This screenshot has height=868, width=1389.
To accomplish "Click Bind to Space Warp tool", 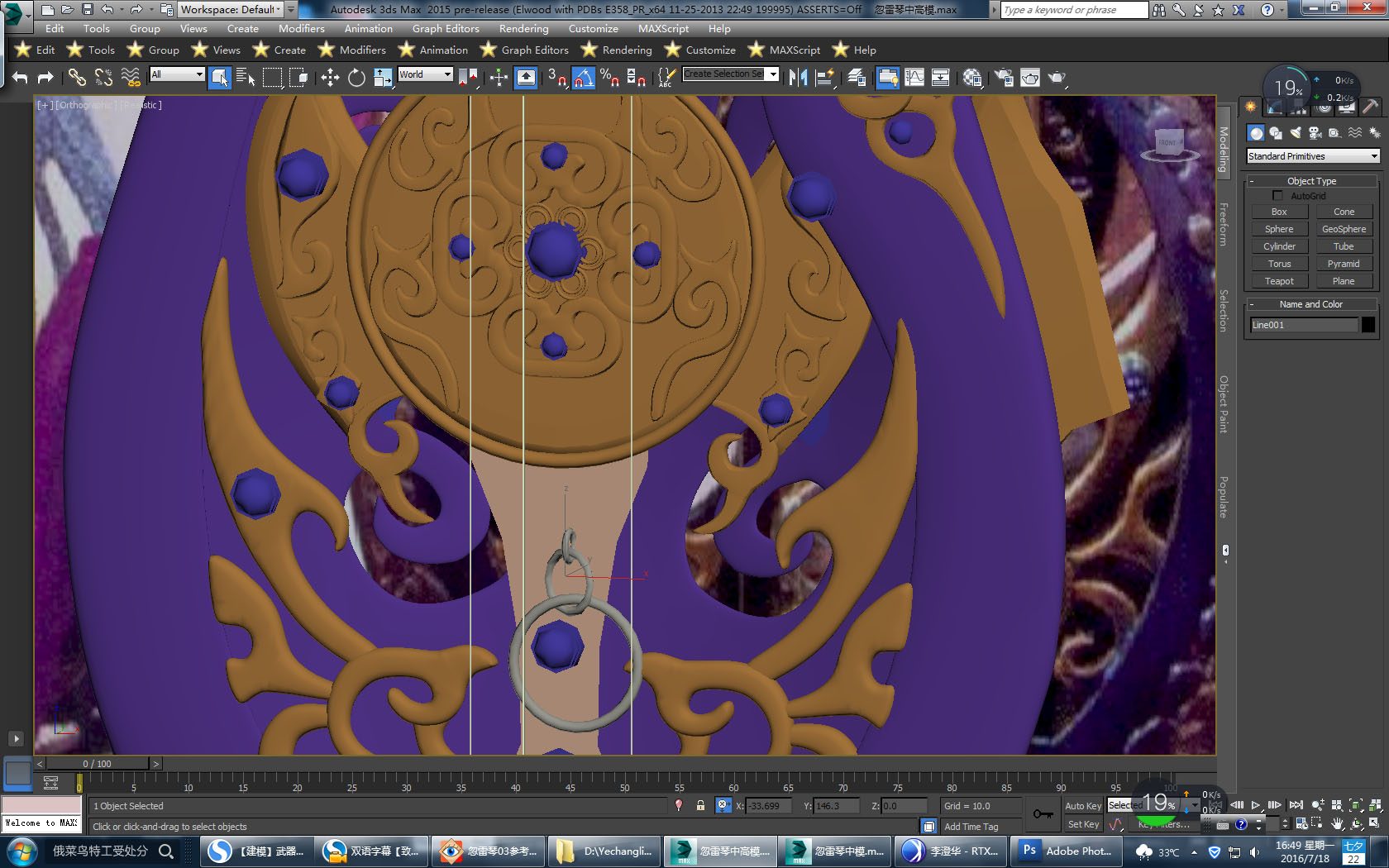I will [x=131, y=78].
